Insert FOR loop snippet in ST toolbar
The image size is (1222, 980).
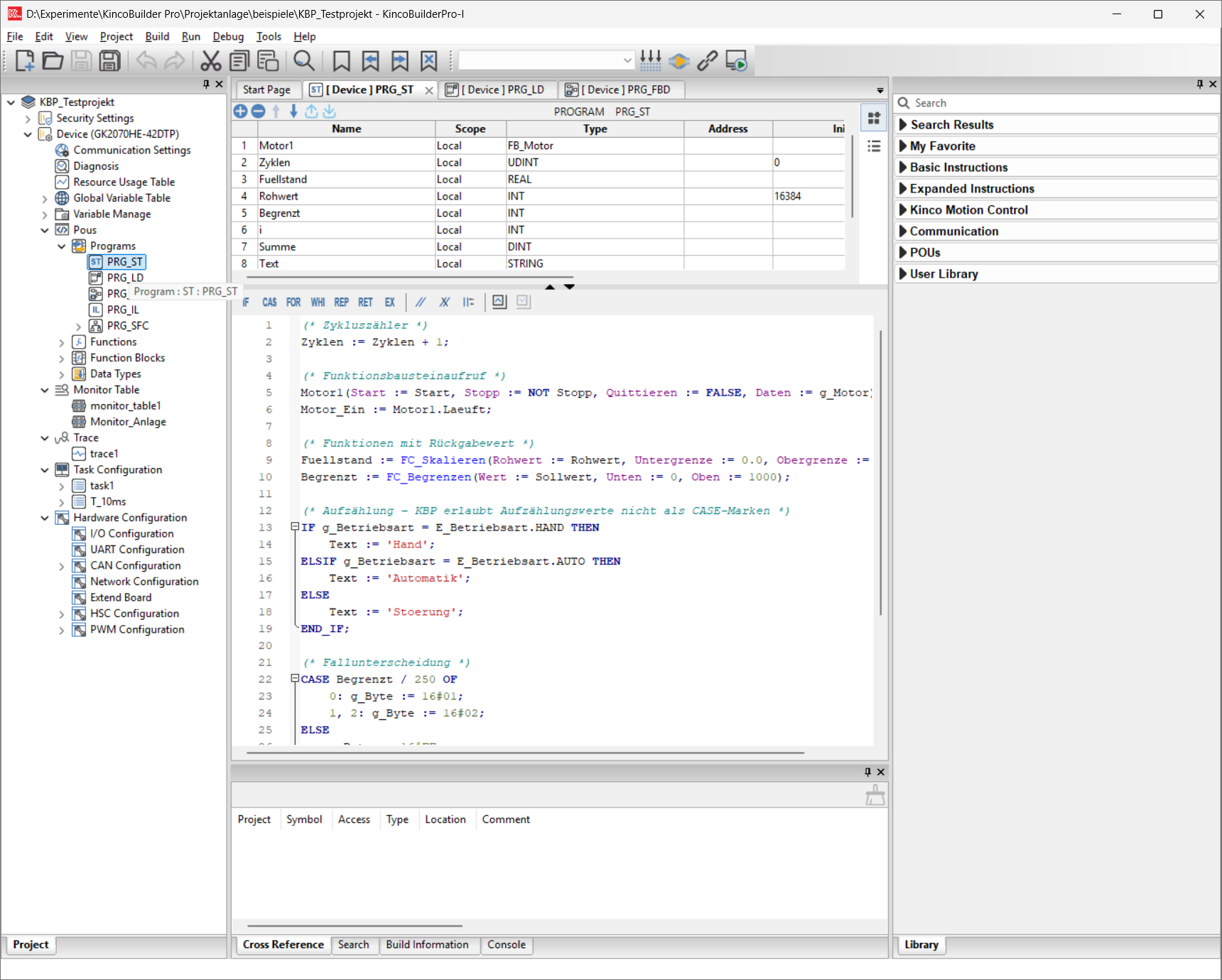pyautogui.click(x=293, y=303)
